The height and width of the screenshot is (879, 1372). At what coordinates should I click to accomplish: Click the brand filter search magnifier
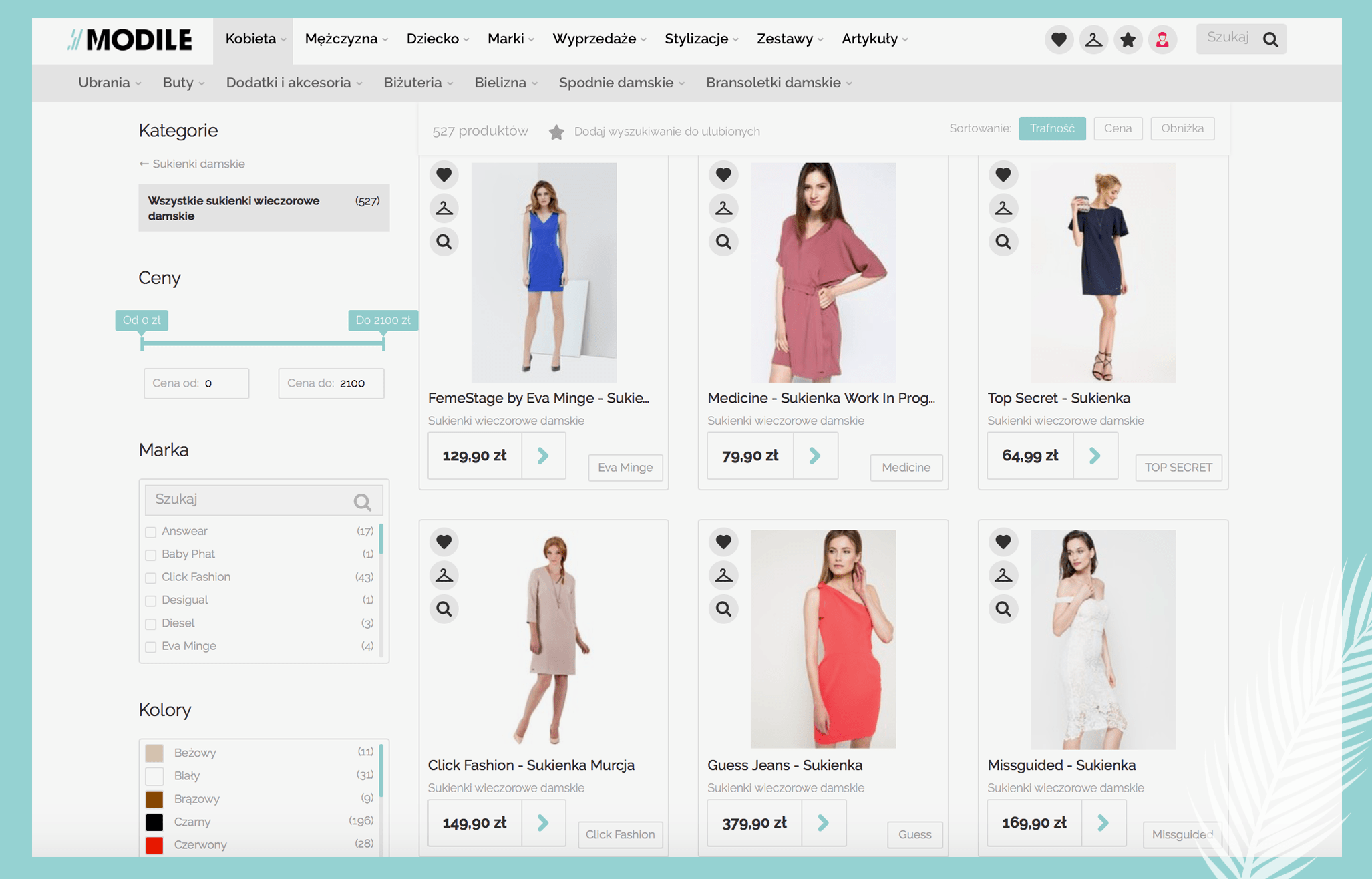pos(363,501)
